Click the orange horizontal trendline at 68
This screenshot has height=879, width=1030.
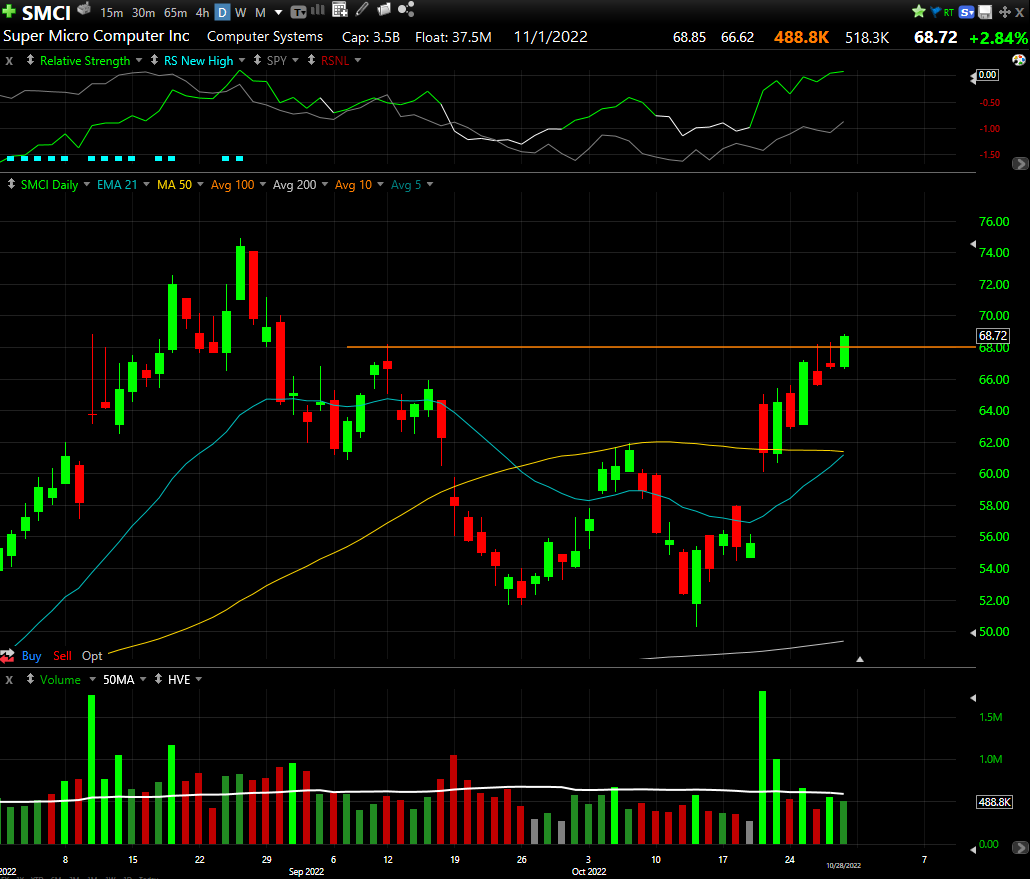point(661,346)
